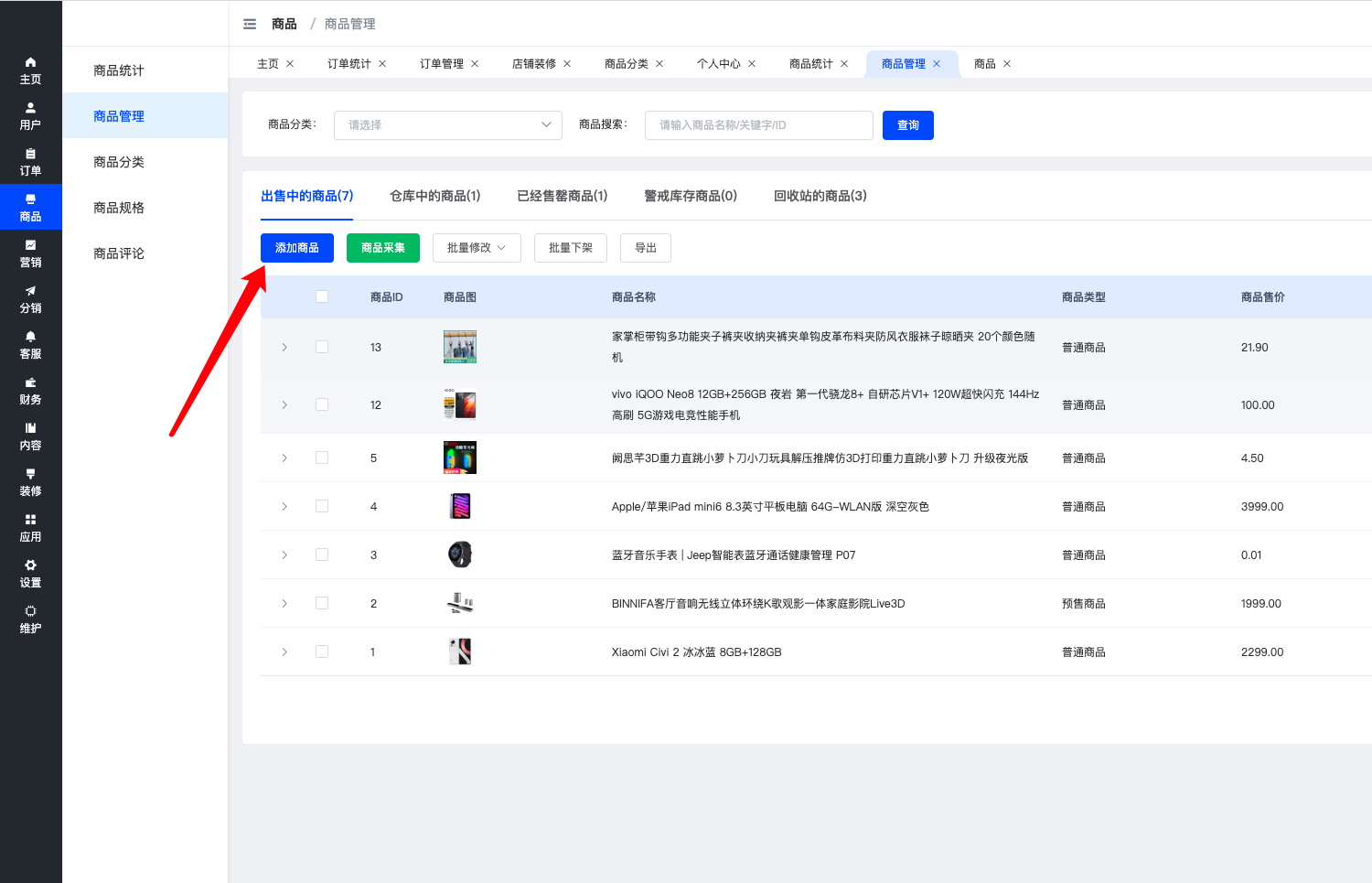Screen dimensions: 1372x883
Task: Close the 订单统计 tab
Action: tap(382, 64)
